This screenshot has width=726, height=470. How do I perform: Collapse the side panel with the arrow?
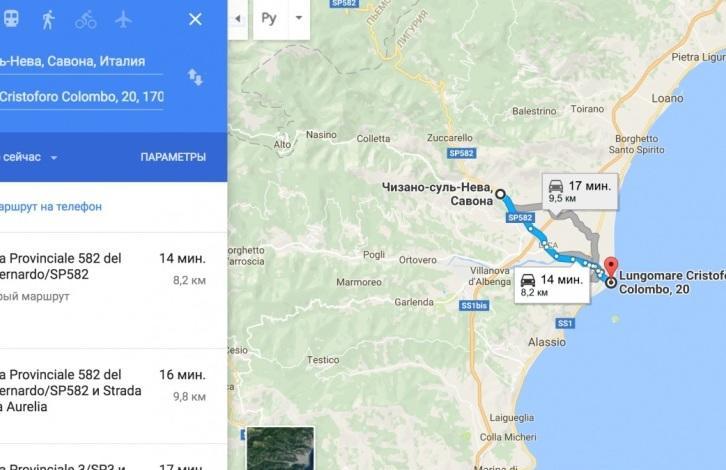[238, 19]
